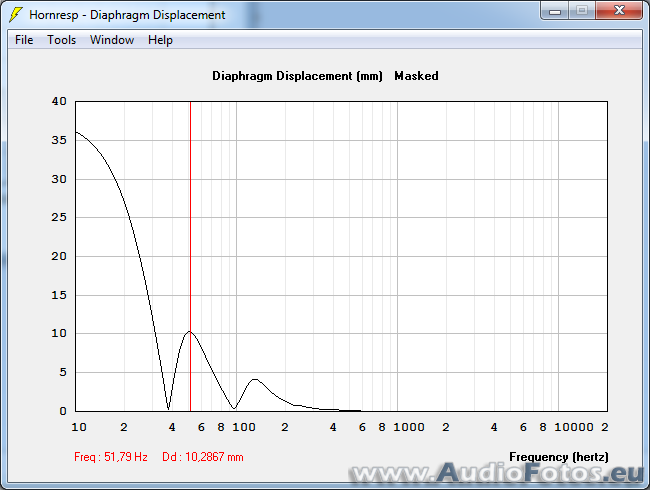
Task: Open the File menu
Action: tap(24, 40)
